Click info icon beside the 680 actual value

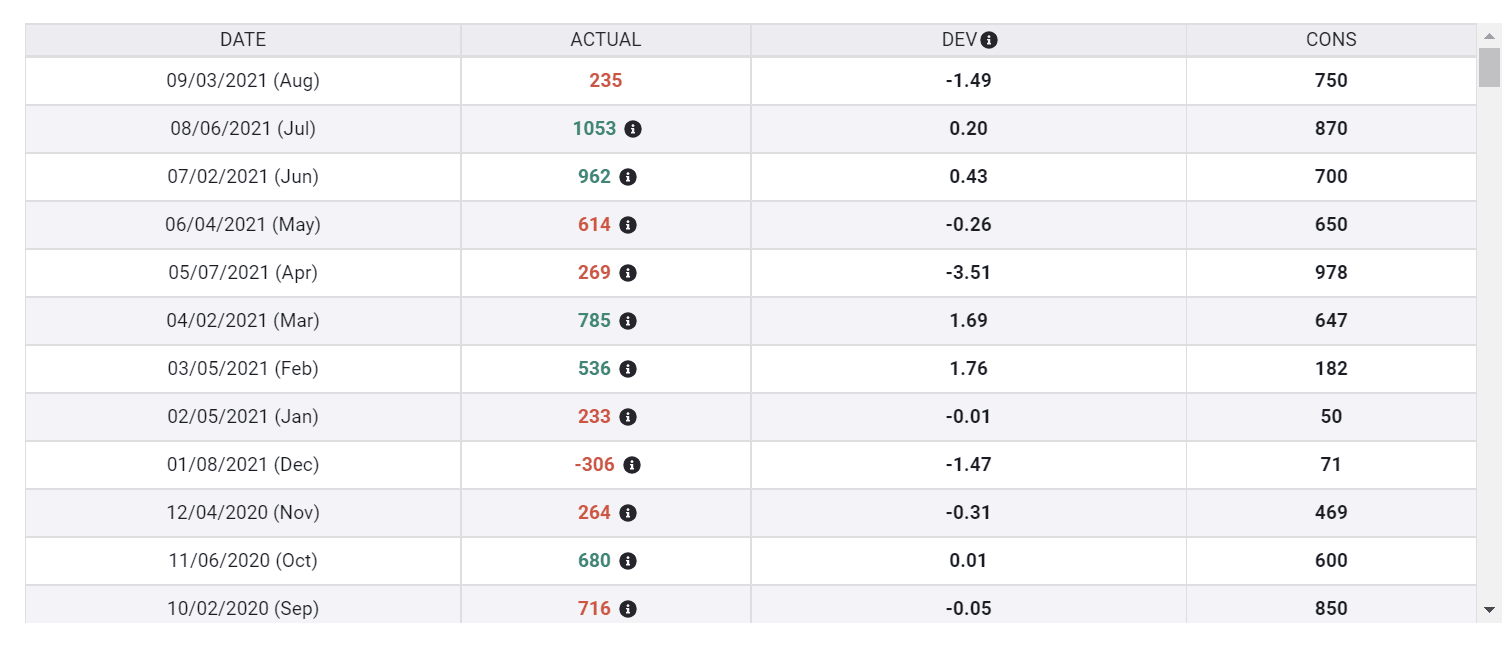pyautogui.click(x=628, y=561)
